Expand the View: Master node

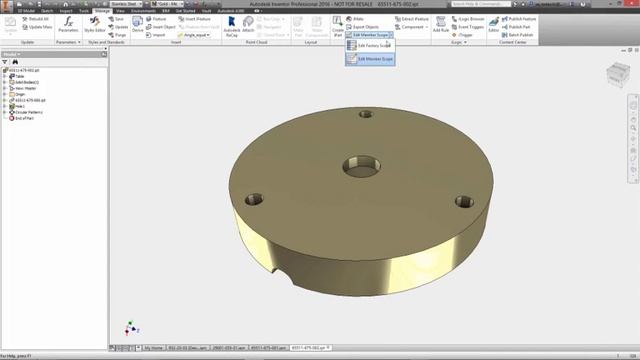[4, 88]
